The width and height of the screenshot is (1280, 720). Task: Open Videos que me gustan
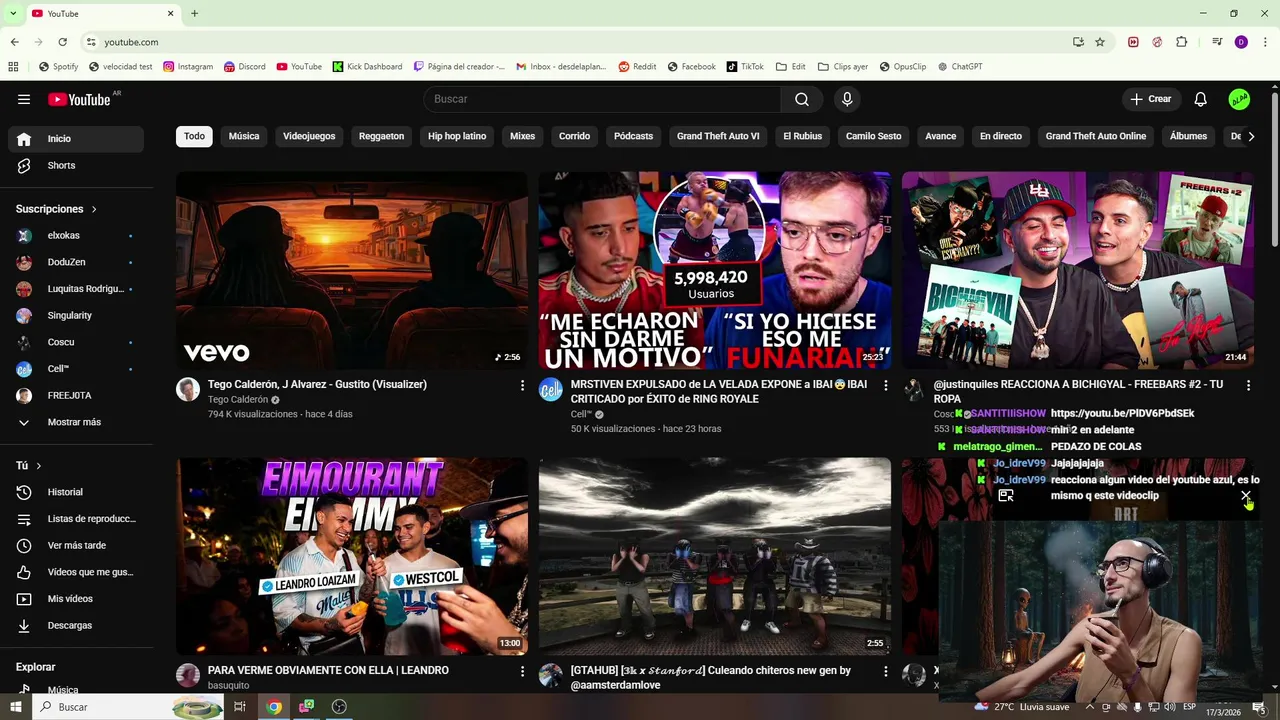[76, 572]
